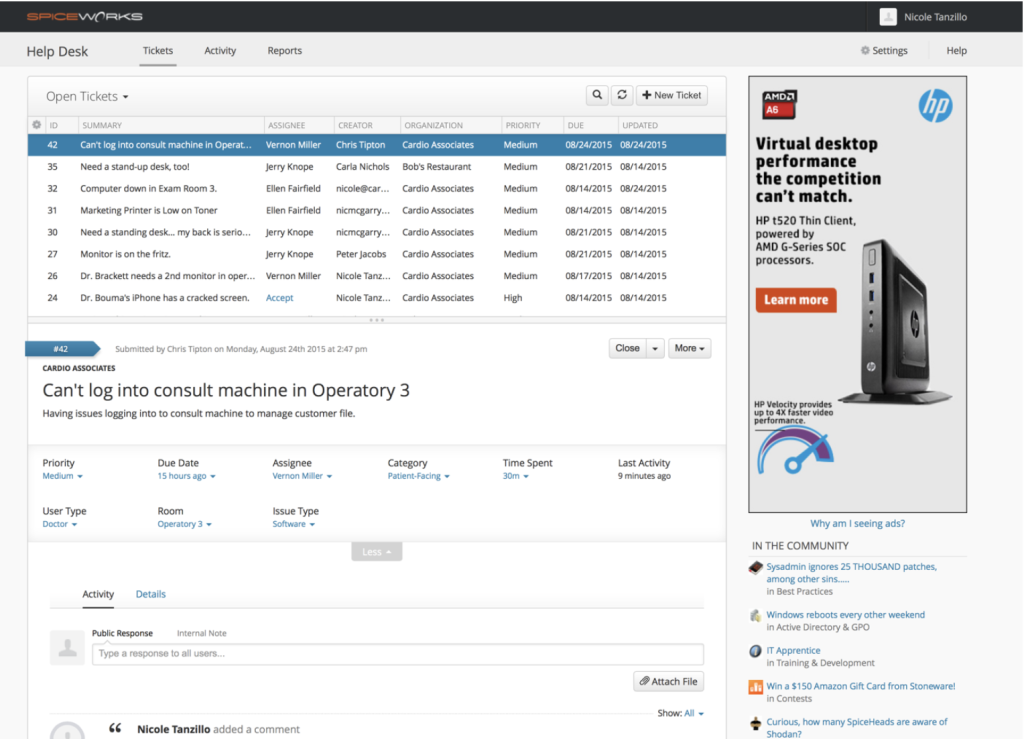This screenshot has height=739, width=1024.
Task: Go to the Reports tab
Action: pyautogui.click(x=284, y=51)
